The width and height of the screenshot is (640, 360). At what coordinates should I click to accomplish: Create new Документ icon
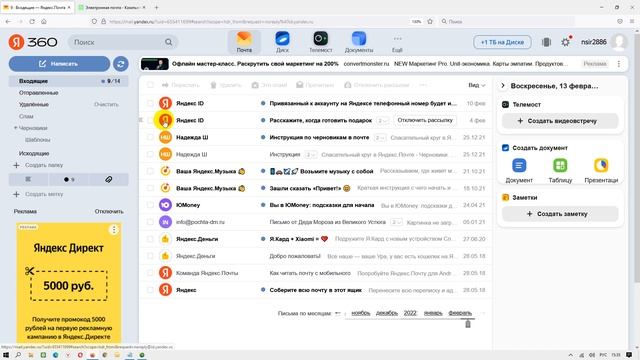coord(519,165)
